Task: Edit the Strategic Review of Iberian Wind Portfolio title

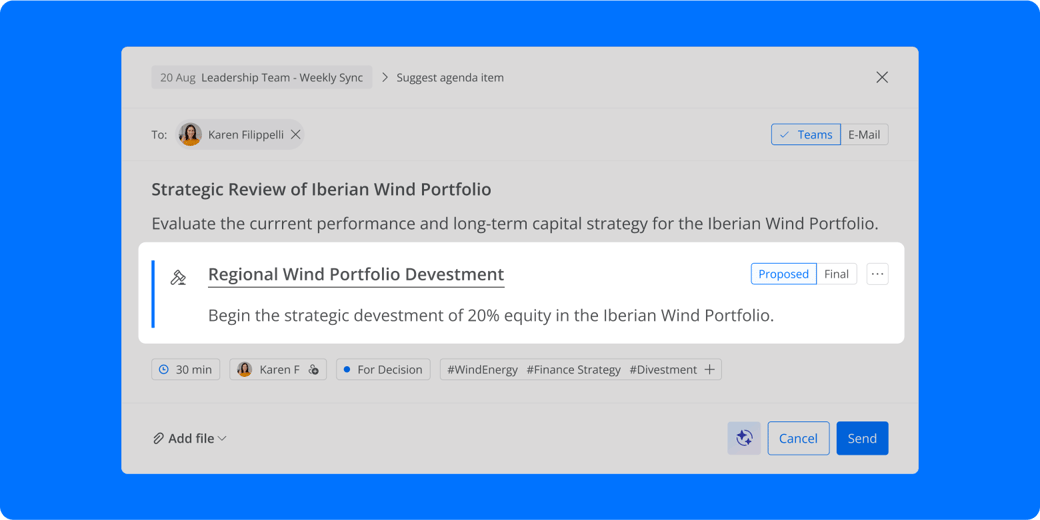Action: point(321,190)
